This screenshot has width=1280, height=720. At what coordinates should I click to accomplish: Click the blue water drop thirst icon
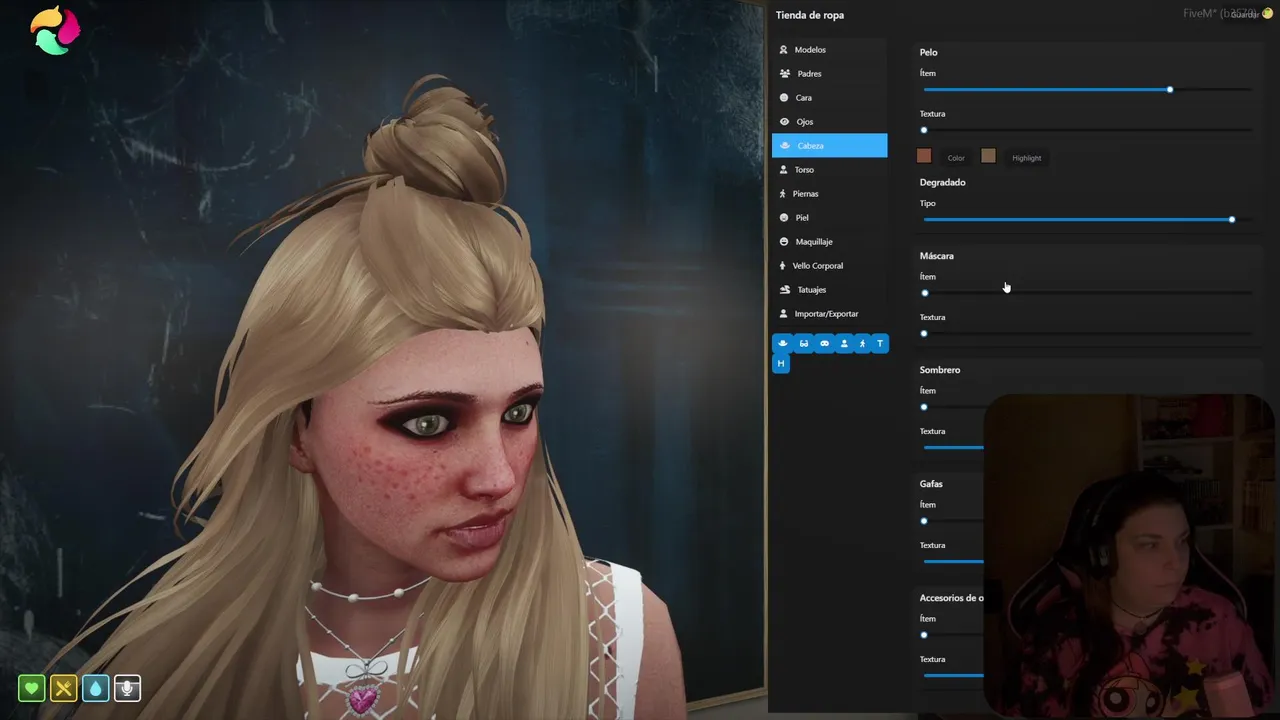click(95, 688)
